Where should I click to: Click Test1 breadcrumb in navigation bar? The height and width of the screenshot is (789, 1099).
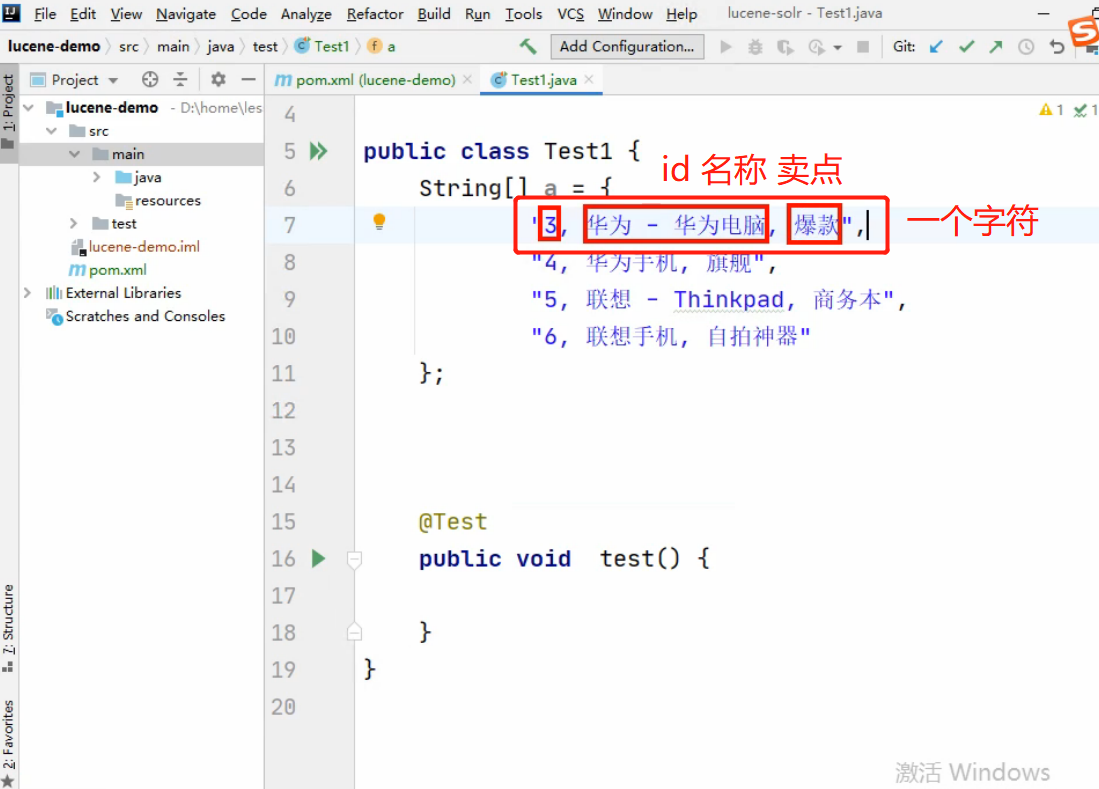(323, 46)
